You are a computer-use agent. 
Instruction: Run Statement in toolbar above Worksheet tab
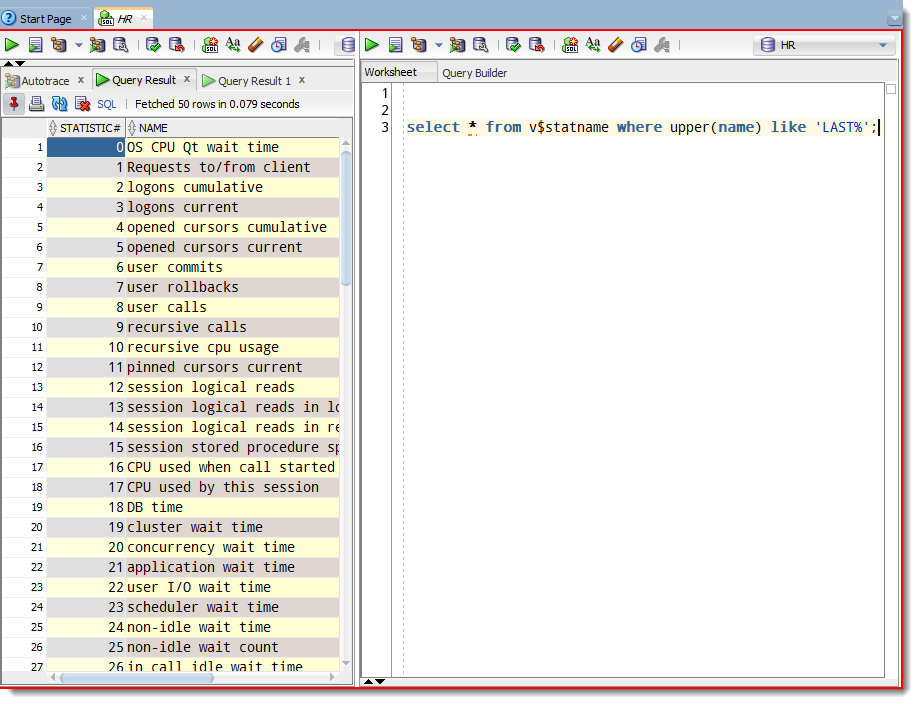(x=372, y=45)
